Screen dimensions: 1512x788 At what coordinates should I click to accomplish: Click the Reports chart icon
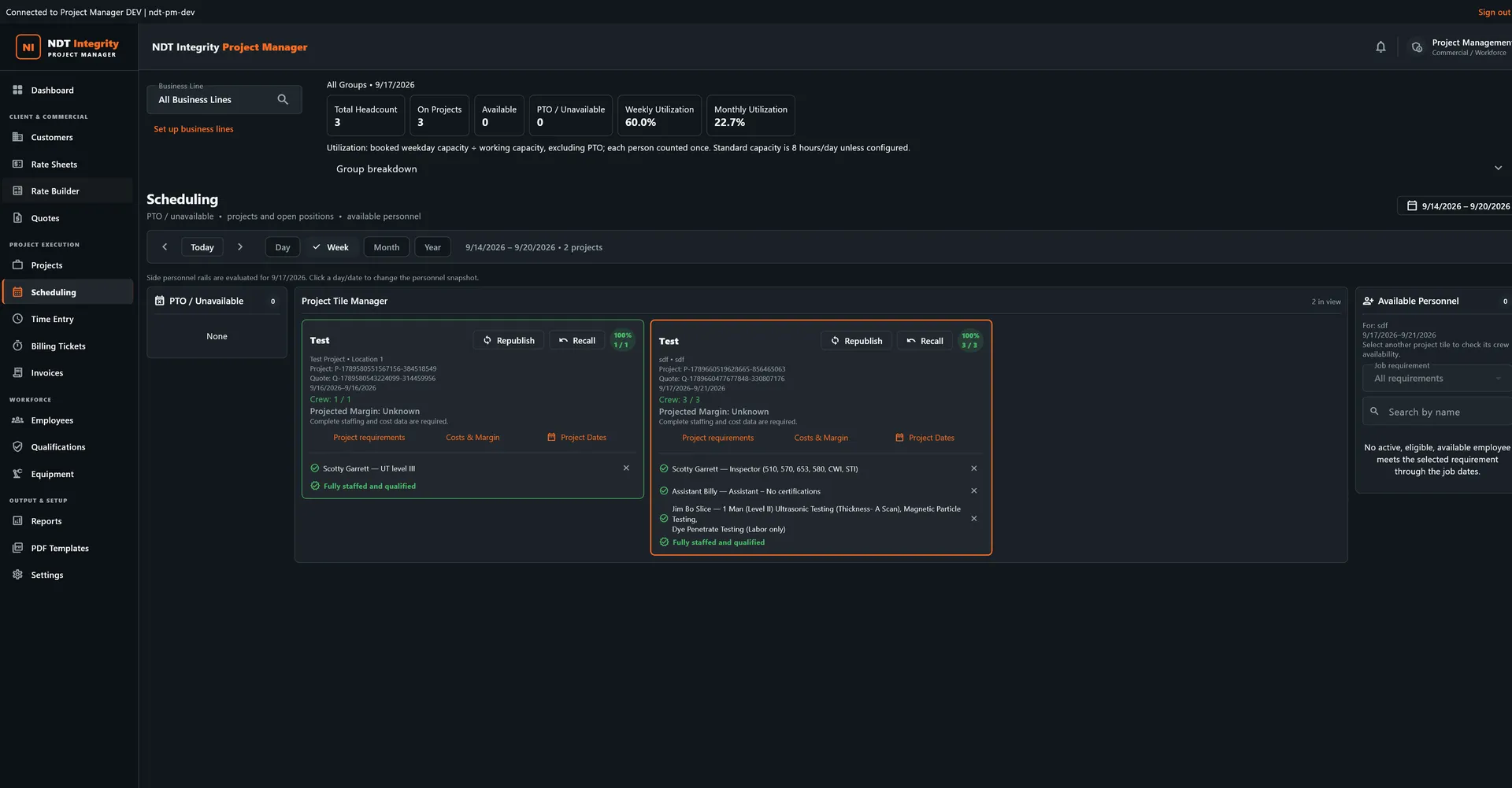click(x=17, y=521)
